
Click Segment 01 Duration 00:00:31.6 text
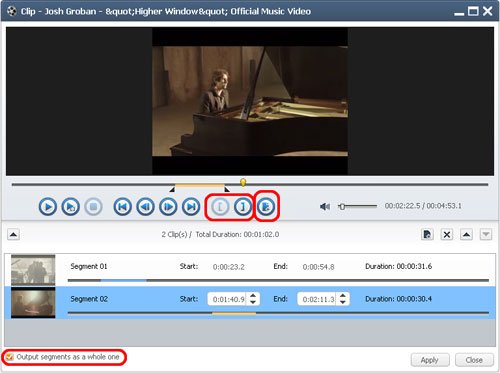pos(398,266)
